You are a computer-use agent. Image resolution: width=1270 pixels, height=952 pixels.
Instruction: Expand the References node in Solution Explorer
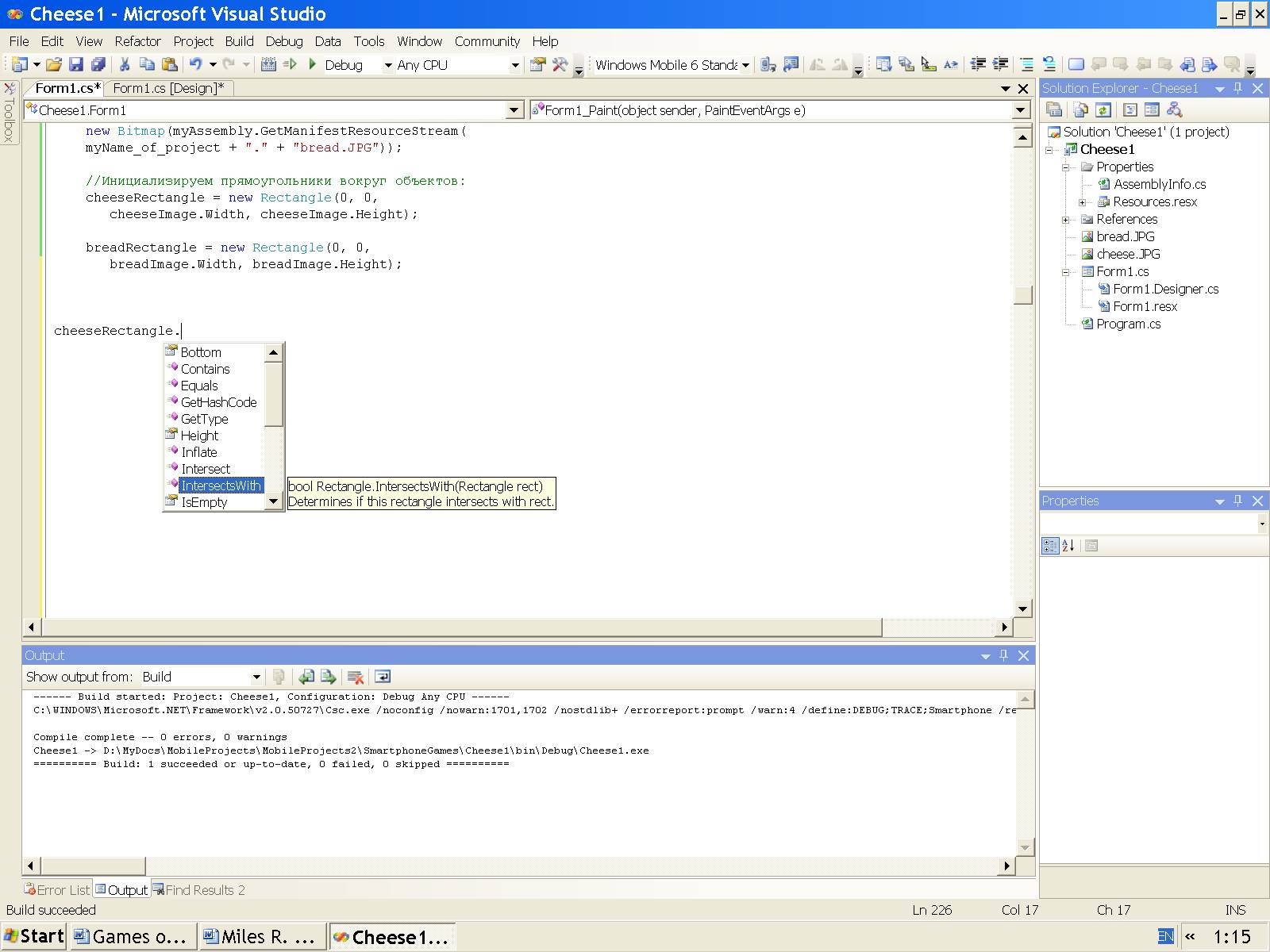tap(1066, 220)
